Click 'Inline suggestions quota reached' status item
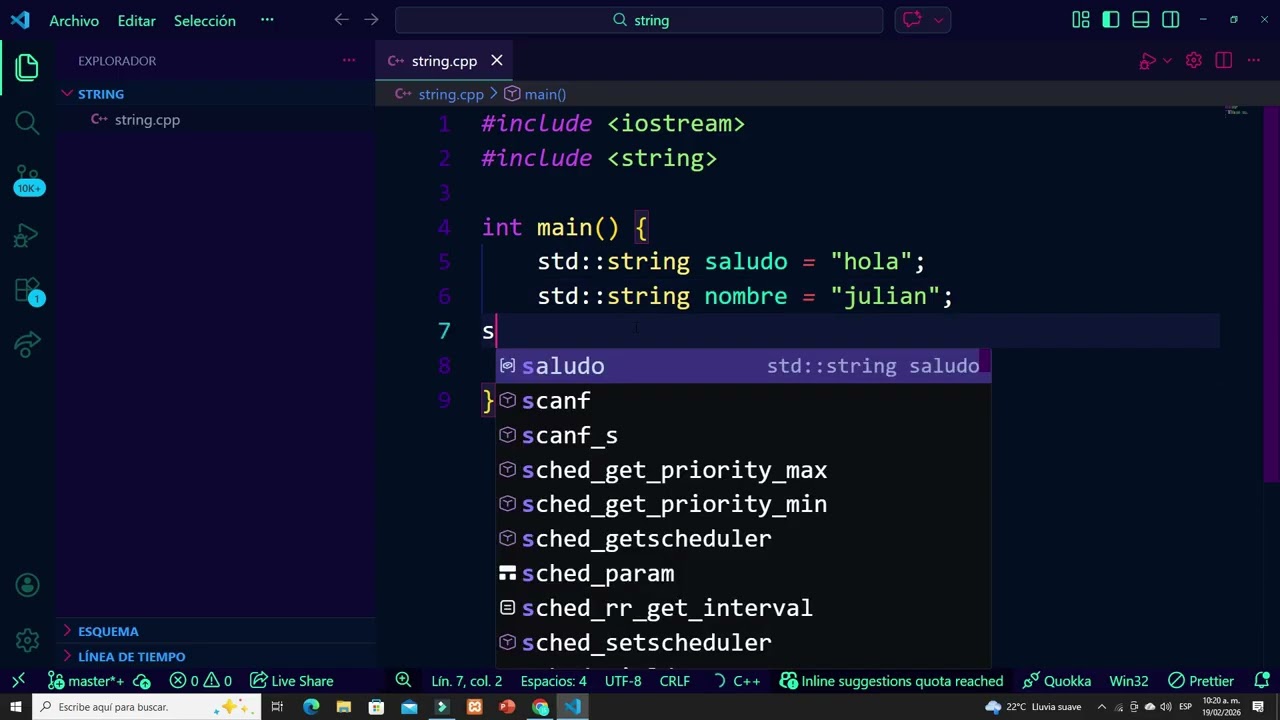Viewport: 1280px width, 720px height. point(891,681)
